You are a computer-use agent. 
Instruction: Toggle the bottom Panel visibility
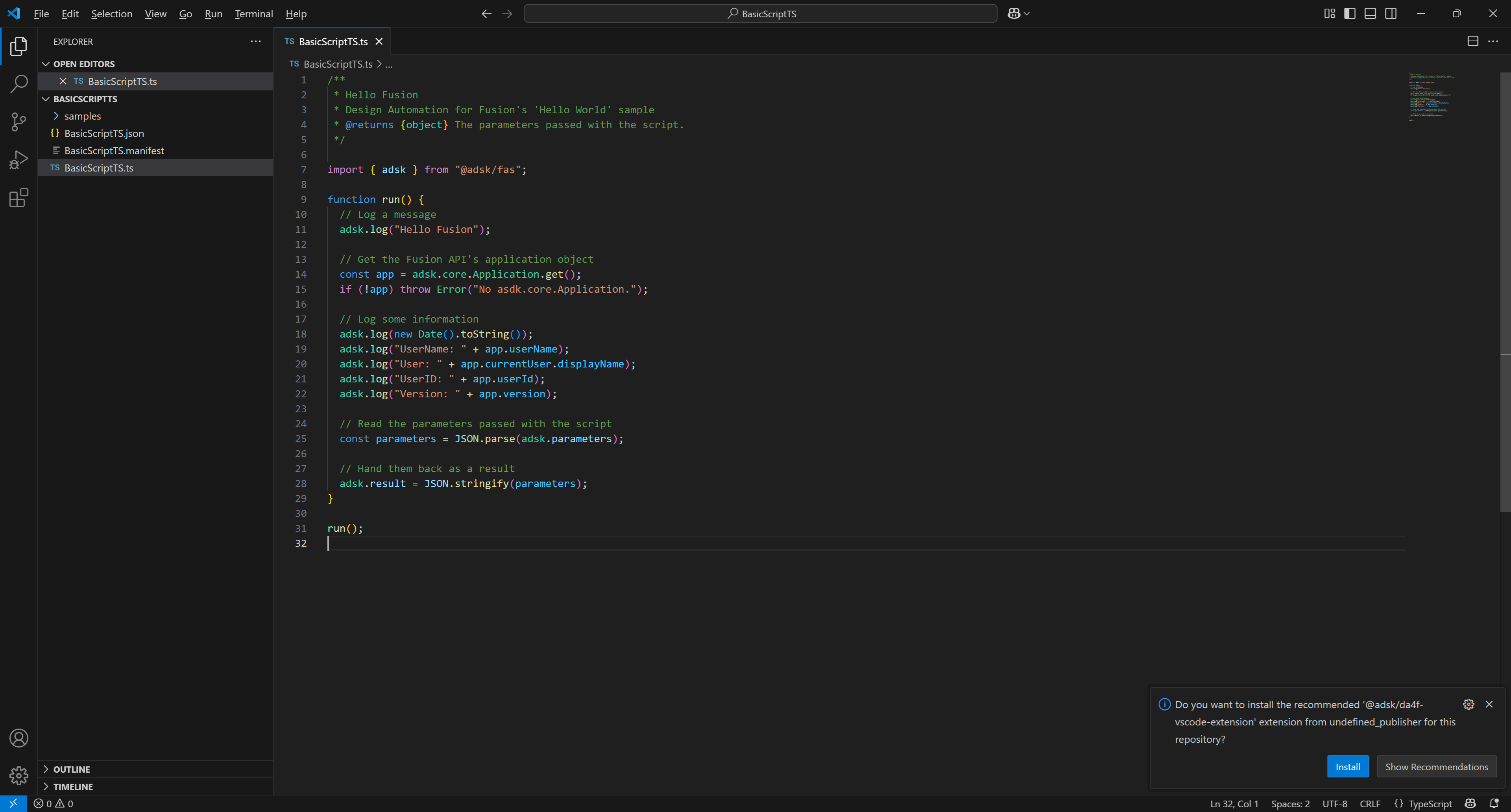1370,13
